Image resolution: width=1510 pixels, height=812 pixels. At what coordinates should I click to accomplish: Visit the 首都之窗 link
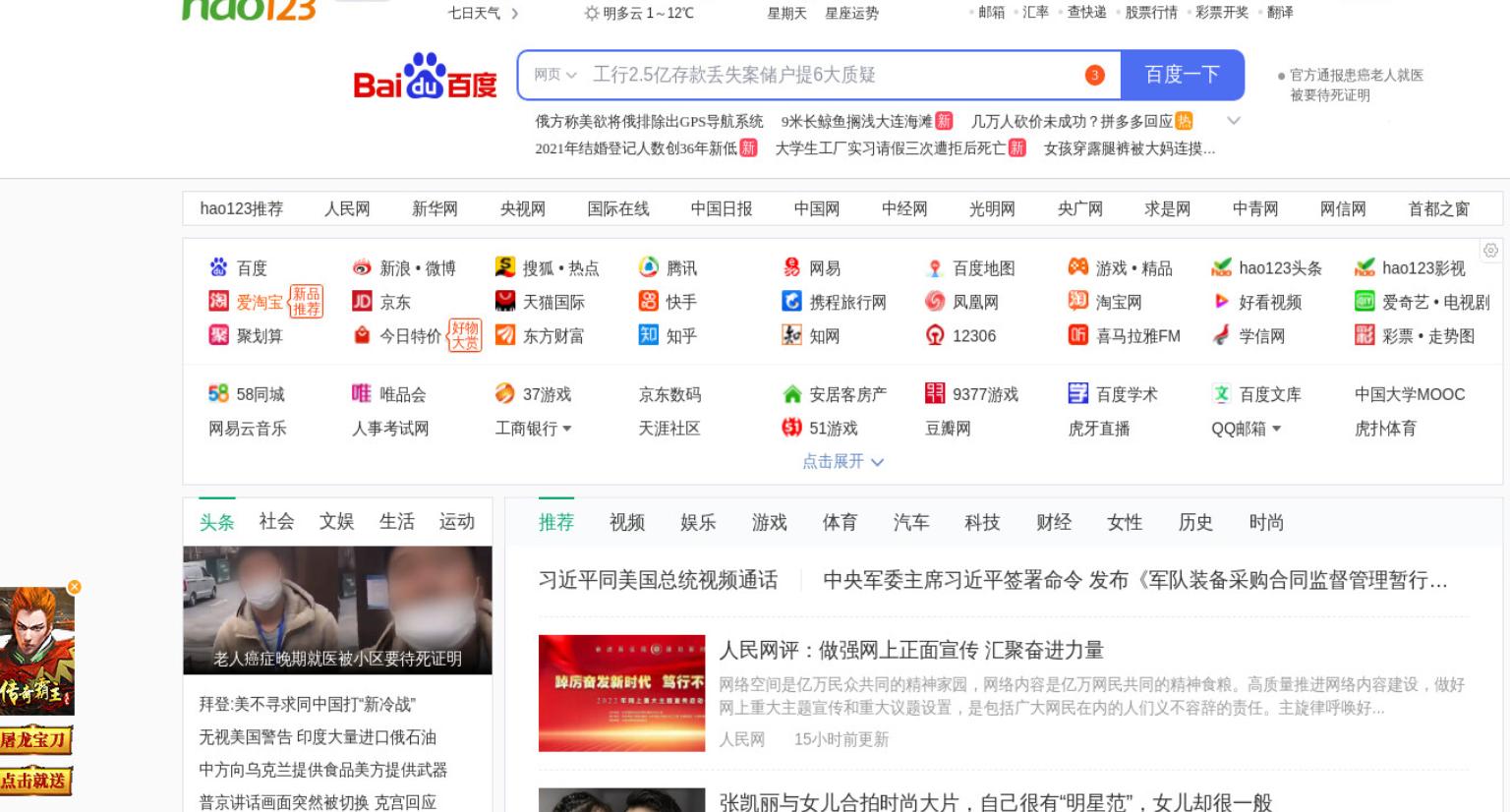click(x=1438, y=208)
